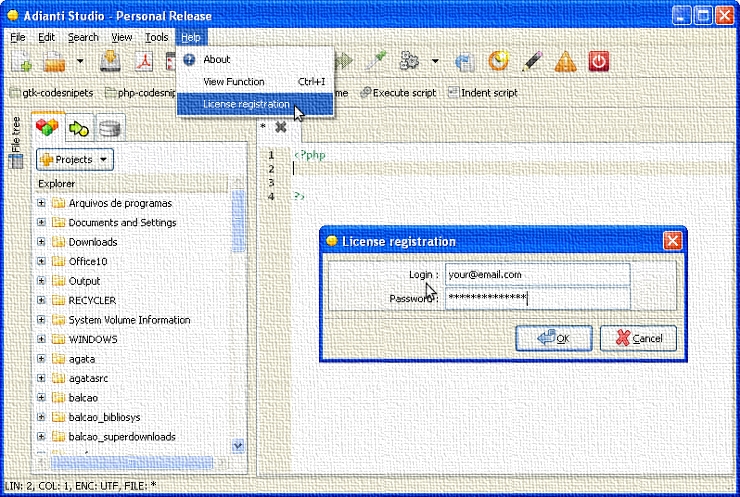
Task: Open the View menu
Action: (122, 37)
